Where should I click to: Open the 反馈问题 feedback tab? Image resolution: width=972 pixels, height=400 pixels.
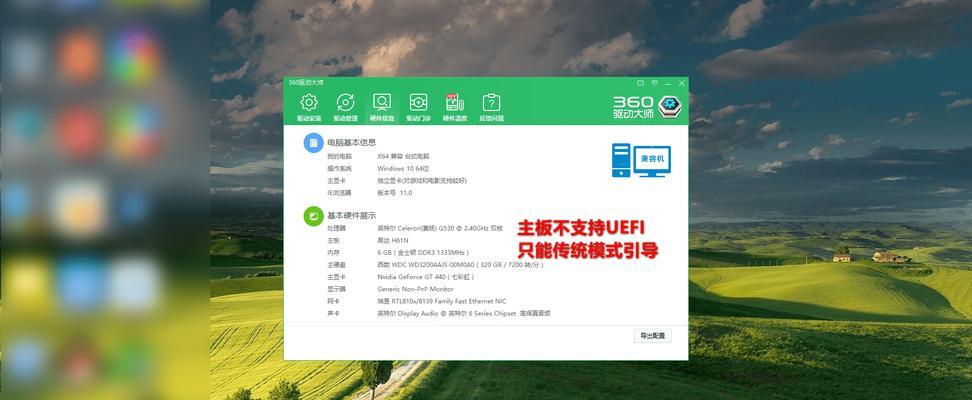[491, 107]
